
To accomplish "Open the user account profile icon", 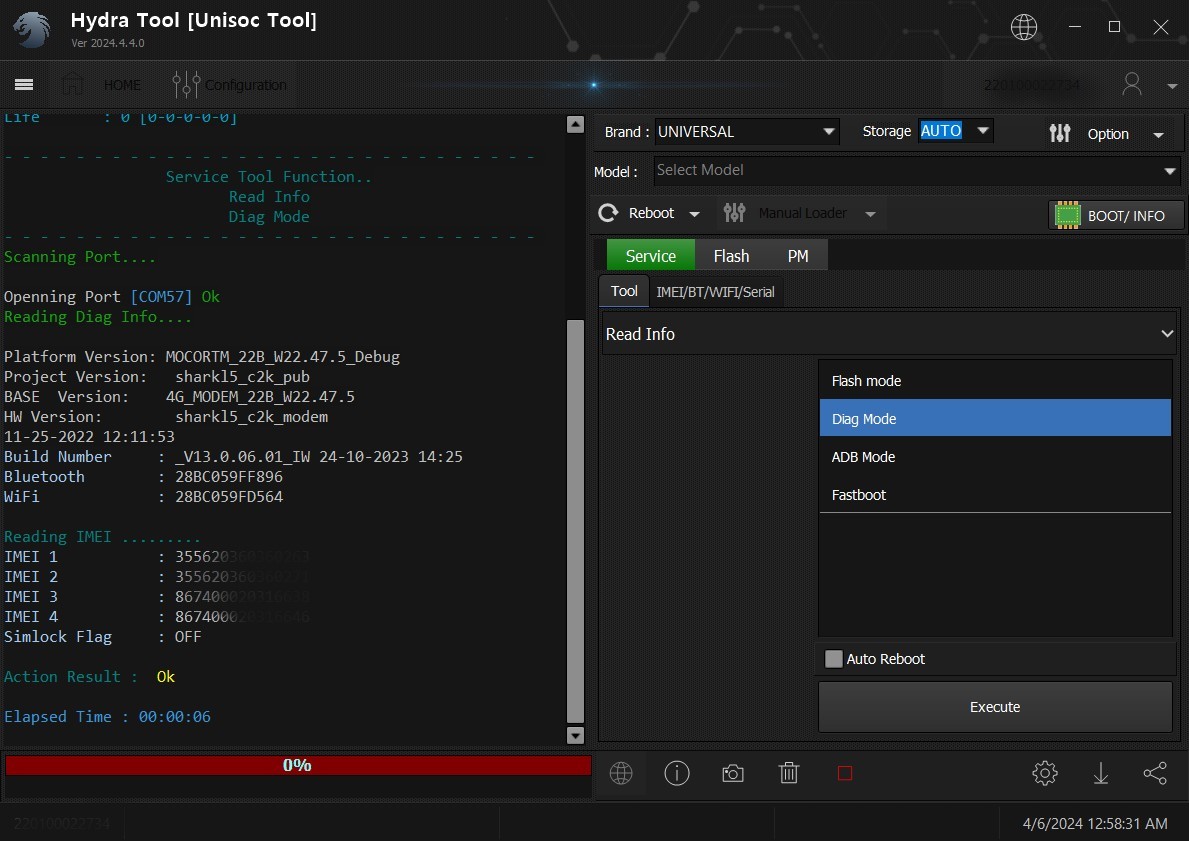I will [1131, 84].
